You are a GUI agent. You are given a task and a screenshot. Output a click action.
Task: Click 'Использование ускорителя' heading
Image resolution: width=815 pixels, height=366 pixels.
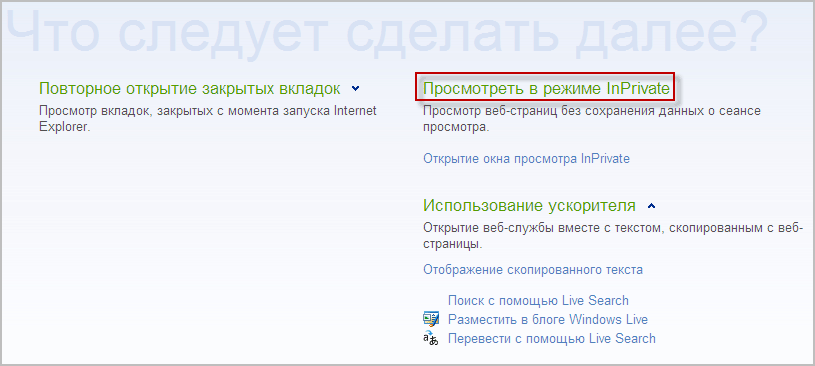coord(529,206)
